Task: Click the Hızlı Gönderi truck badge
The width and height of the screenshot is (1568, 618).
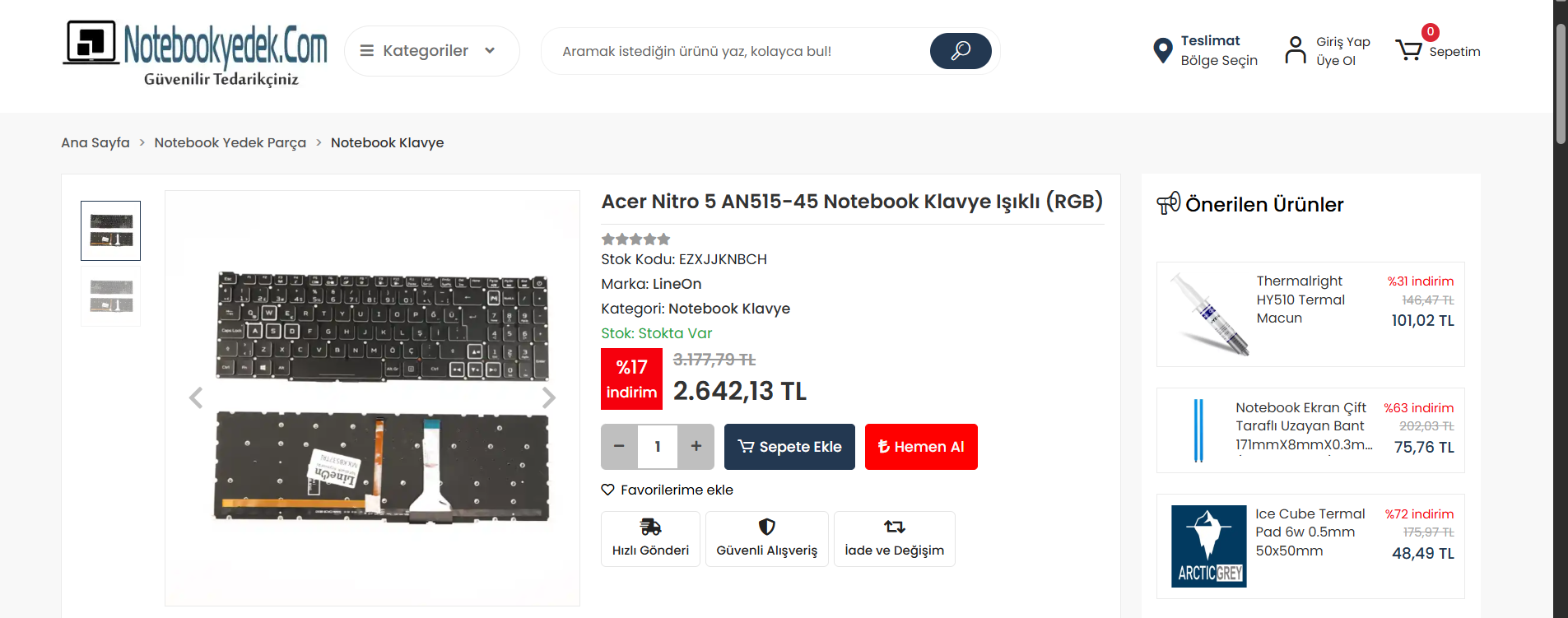Action: click(650, 539)
